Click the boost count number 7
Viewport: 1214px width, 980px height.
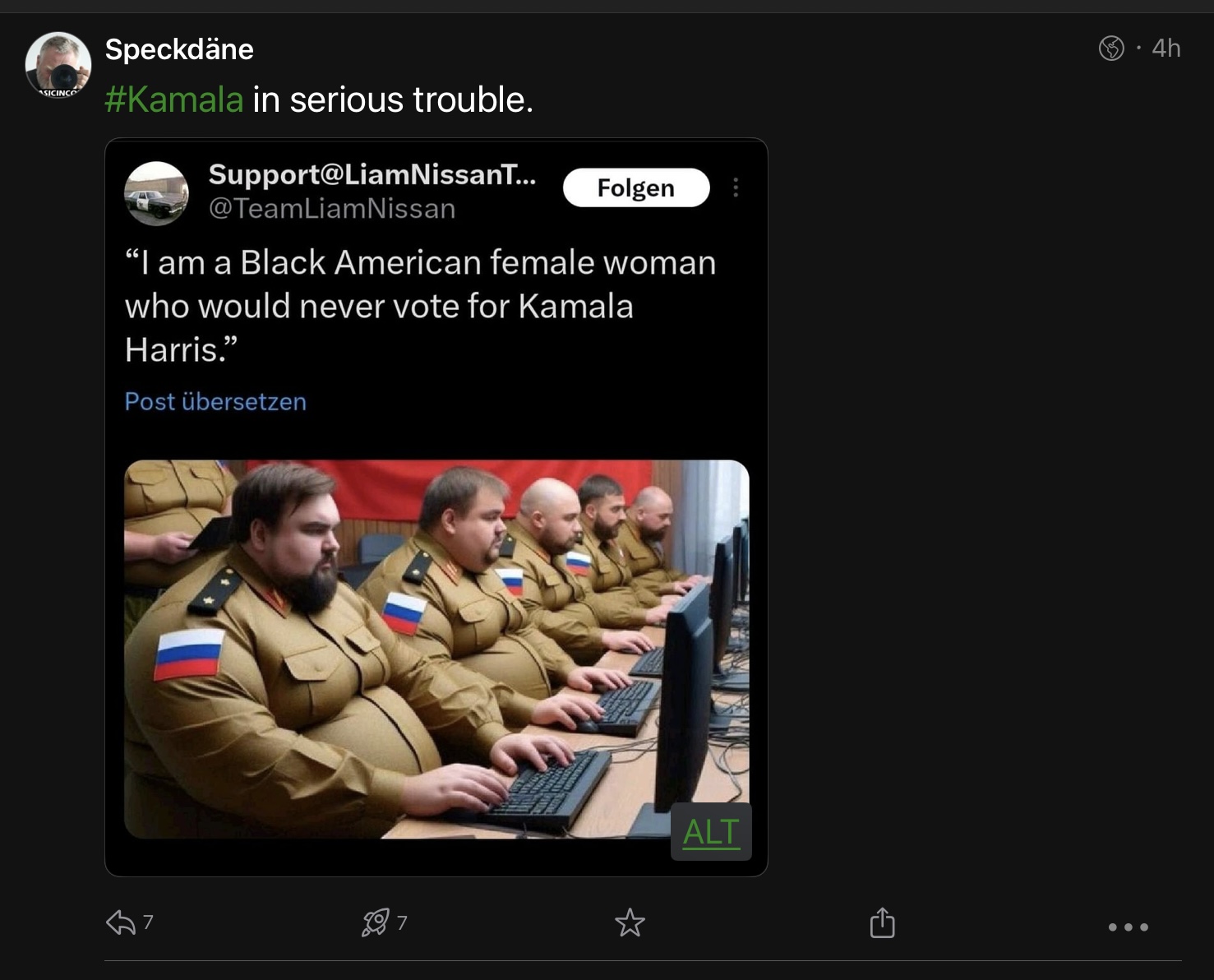click(x=402, y=922)
